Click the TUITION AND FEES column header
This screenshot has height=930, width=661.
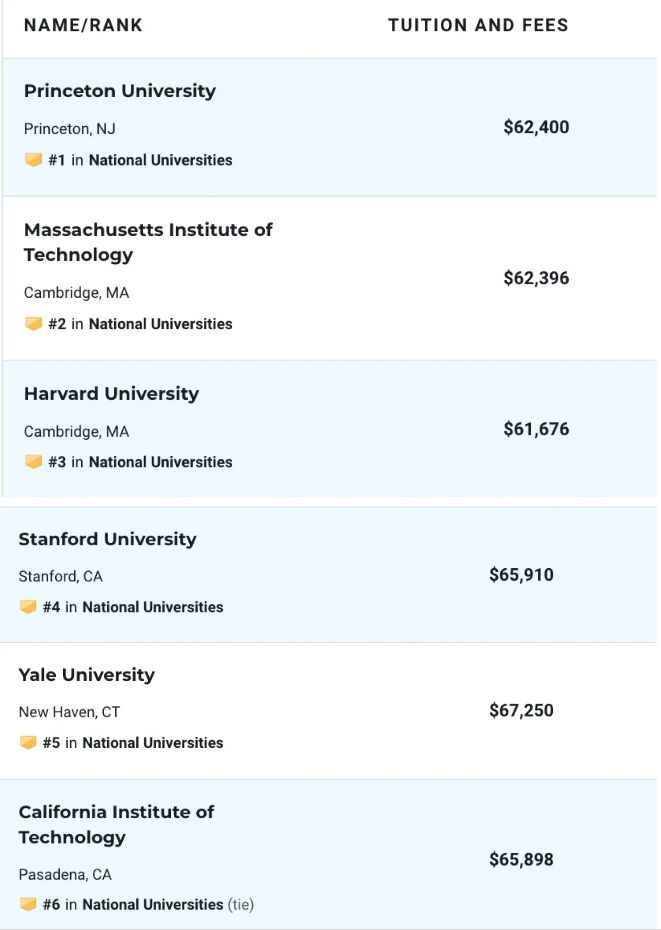click(478, 25)
